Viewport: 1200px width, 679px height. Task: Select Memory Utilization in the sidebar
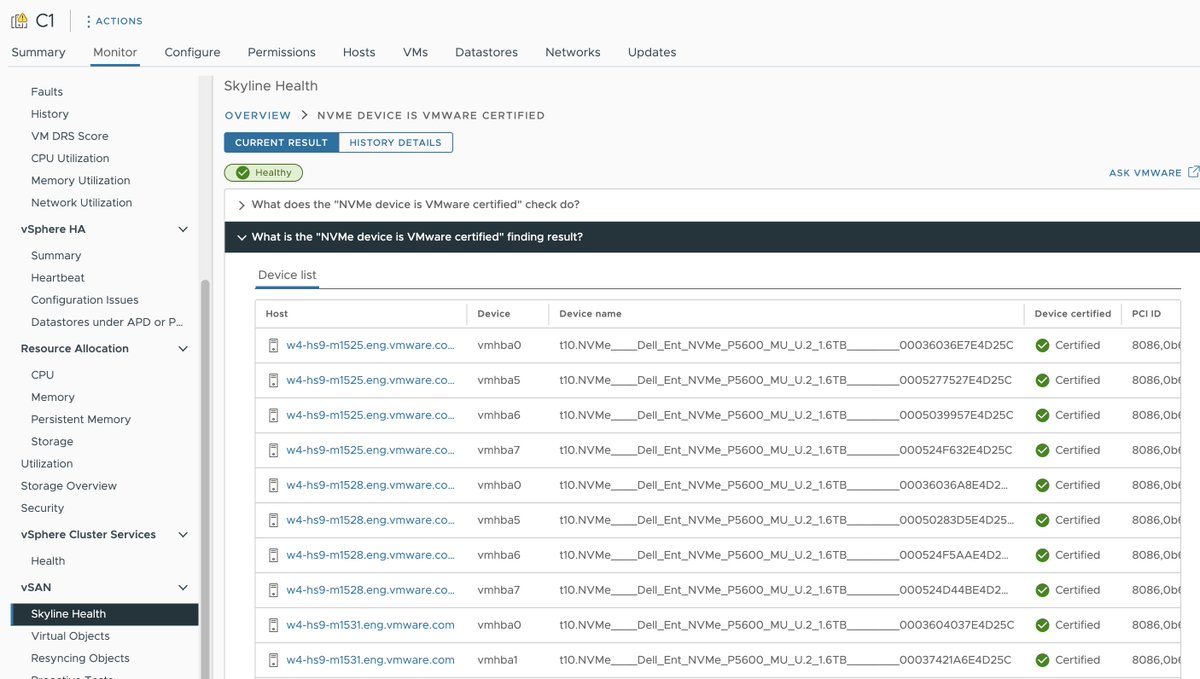[80, 180]
